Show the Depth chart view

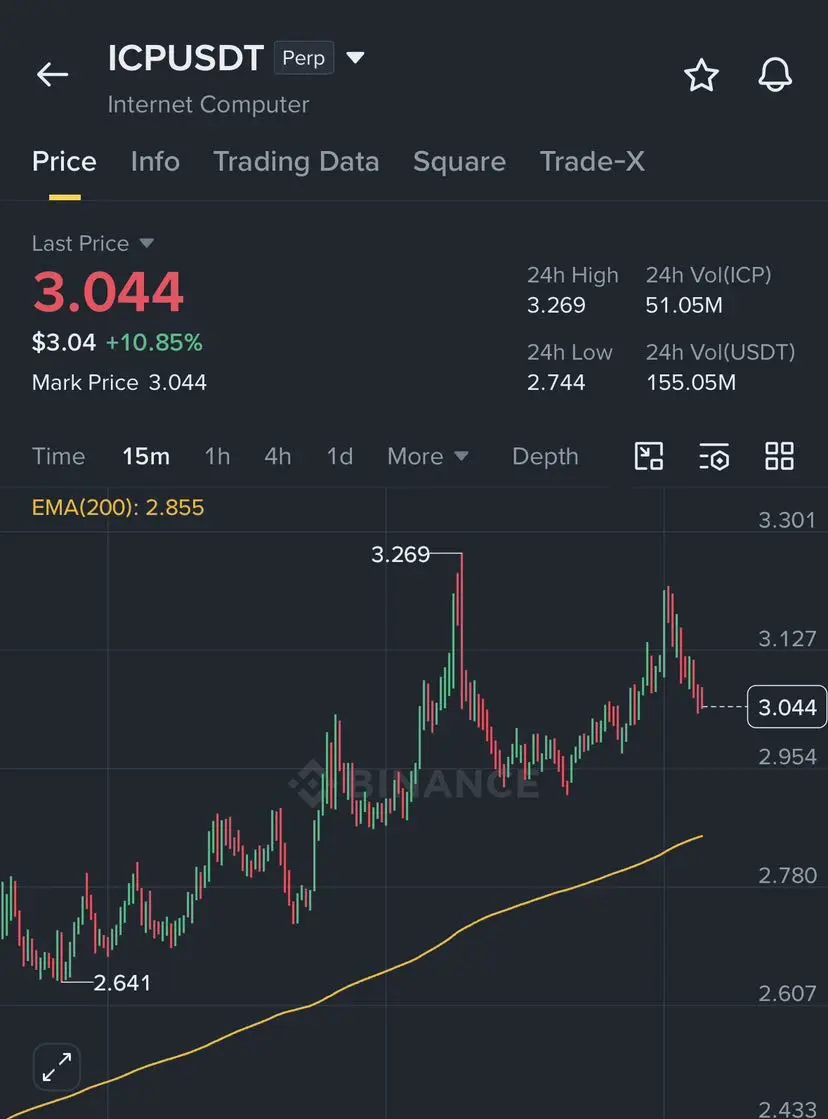tap(545, 457)
